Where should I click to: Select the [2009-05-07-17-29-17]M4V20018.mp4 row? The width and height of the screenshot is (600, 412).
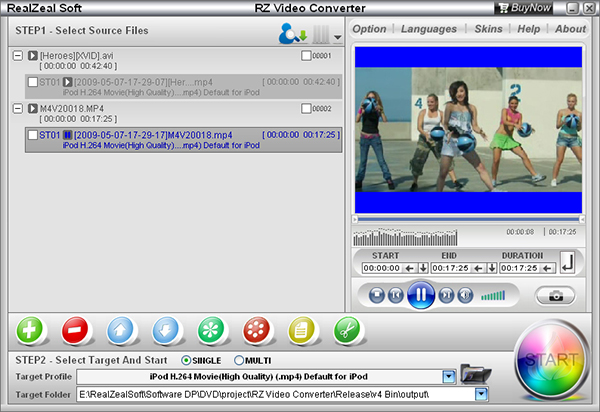(x=184, y=140)
